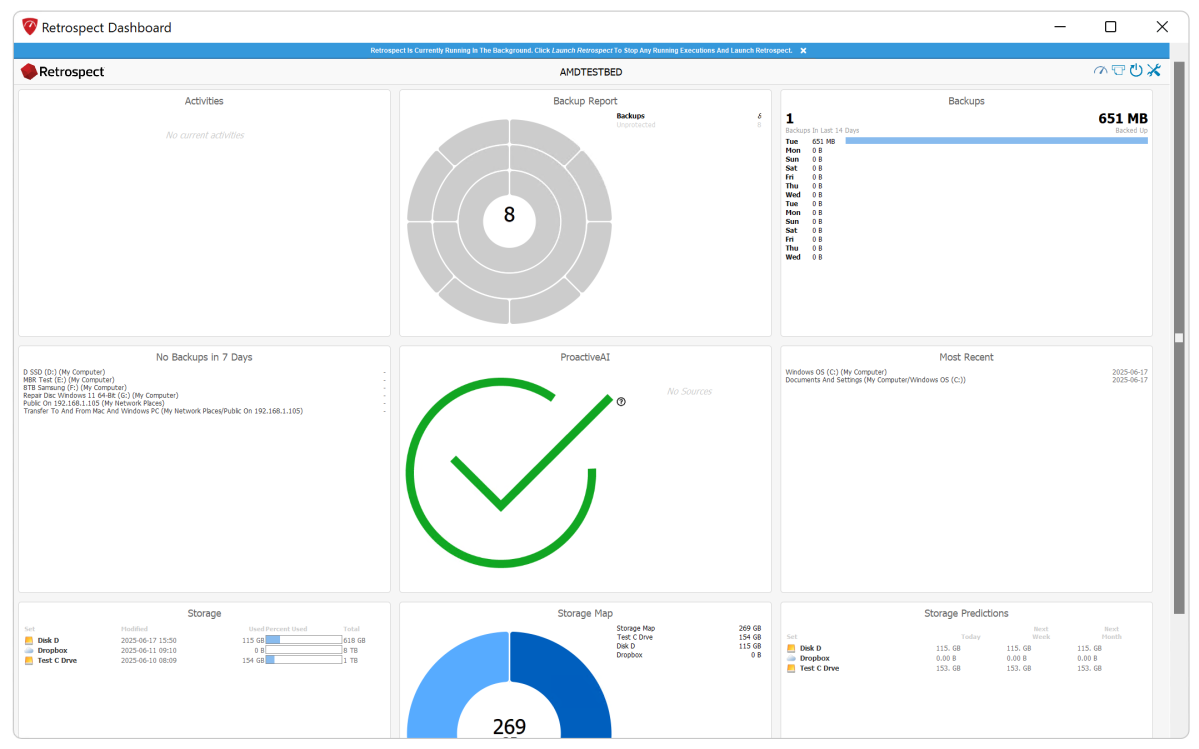The width and height of the screenshot is (1199, 749).
Task: Click the Dropbox percent-used bar in Storage
Action: [304, 650]
